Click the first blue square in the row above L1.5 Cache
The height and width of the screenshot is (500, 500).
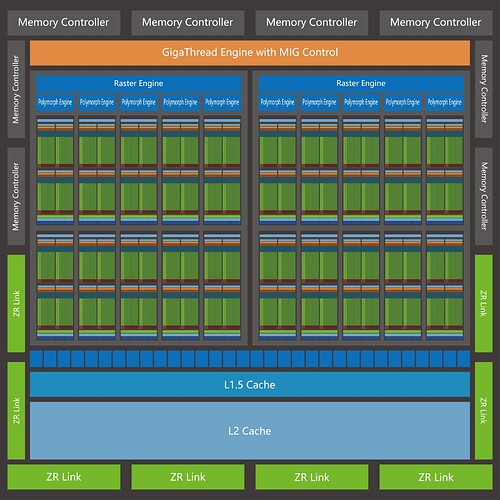[36, 359]
